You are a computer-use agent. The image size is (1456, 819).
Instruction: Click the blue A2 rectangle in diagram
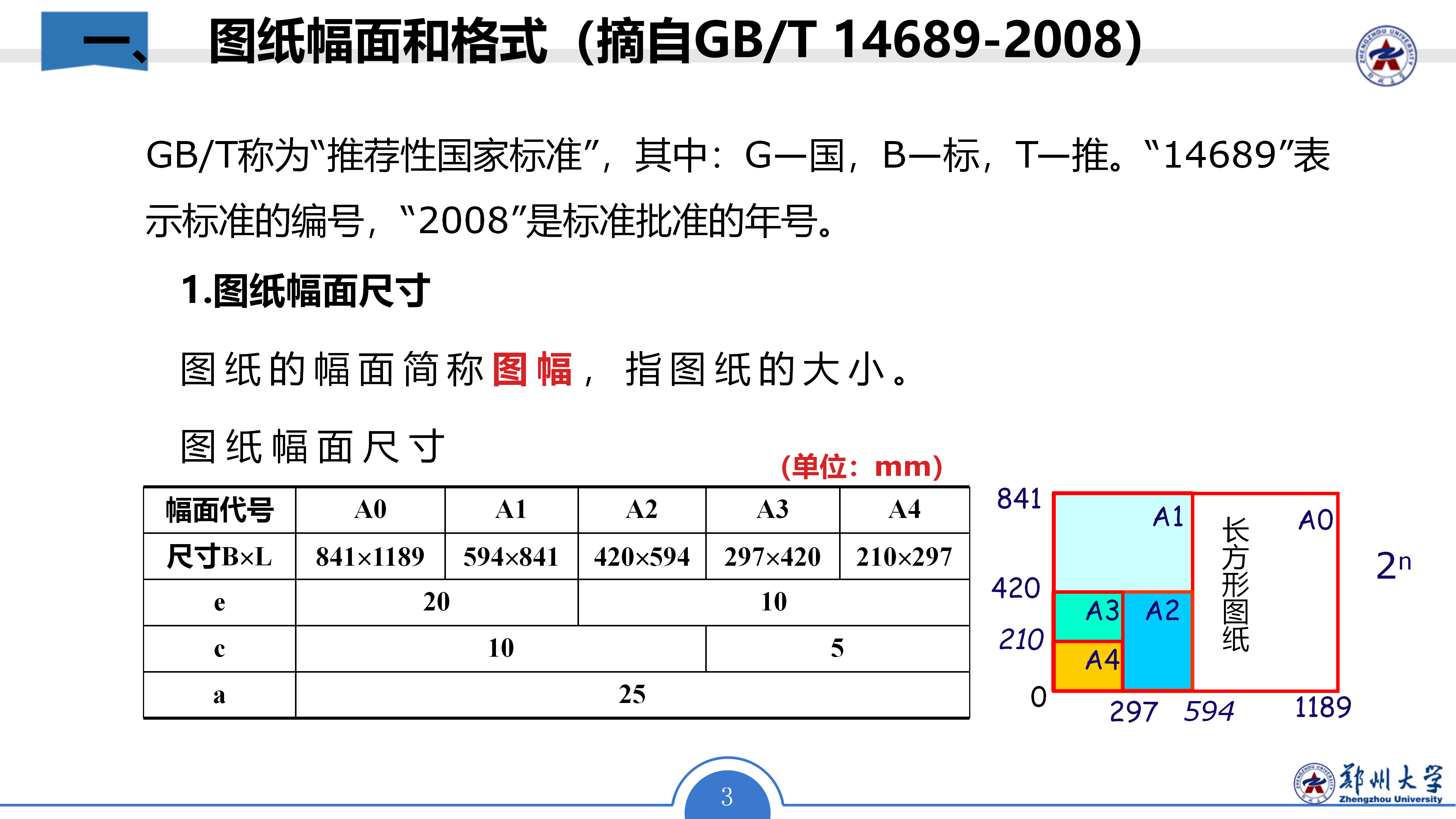click(x=1158, y=642)
